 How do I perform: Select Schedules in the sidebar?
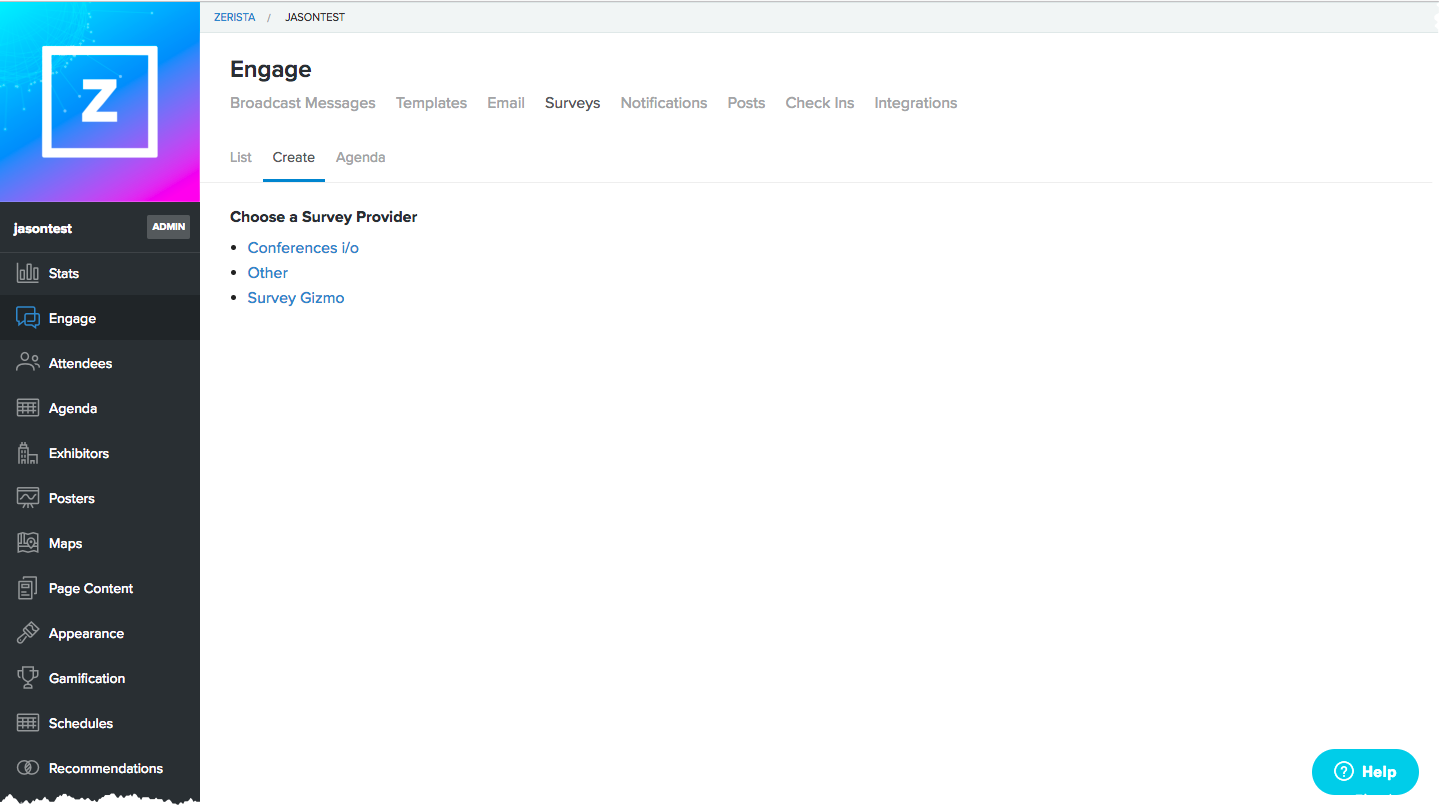[x=100, y=723]
